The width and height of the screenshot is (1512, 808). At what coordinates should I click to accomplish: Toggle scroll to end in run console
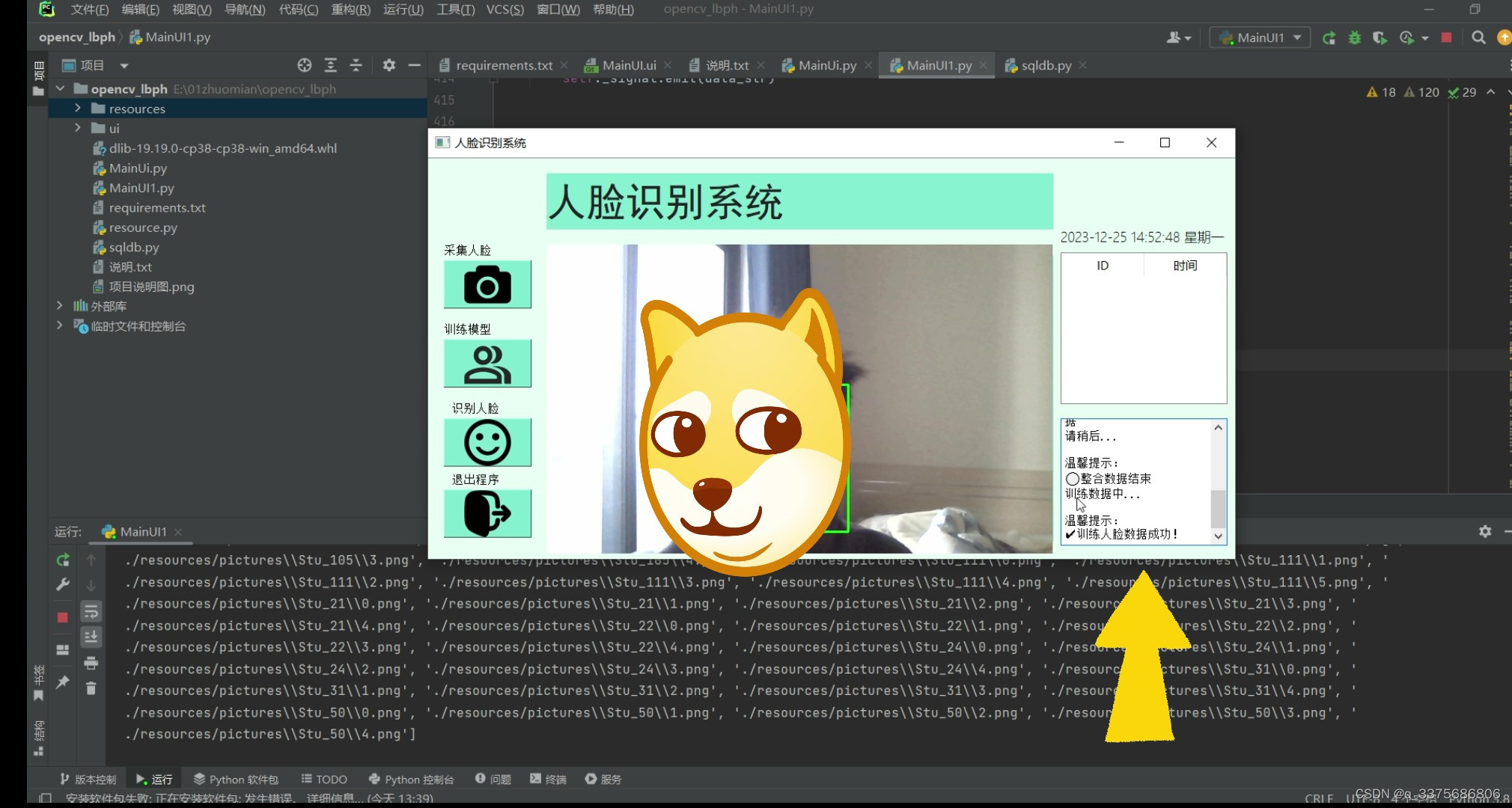point(91,637)
